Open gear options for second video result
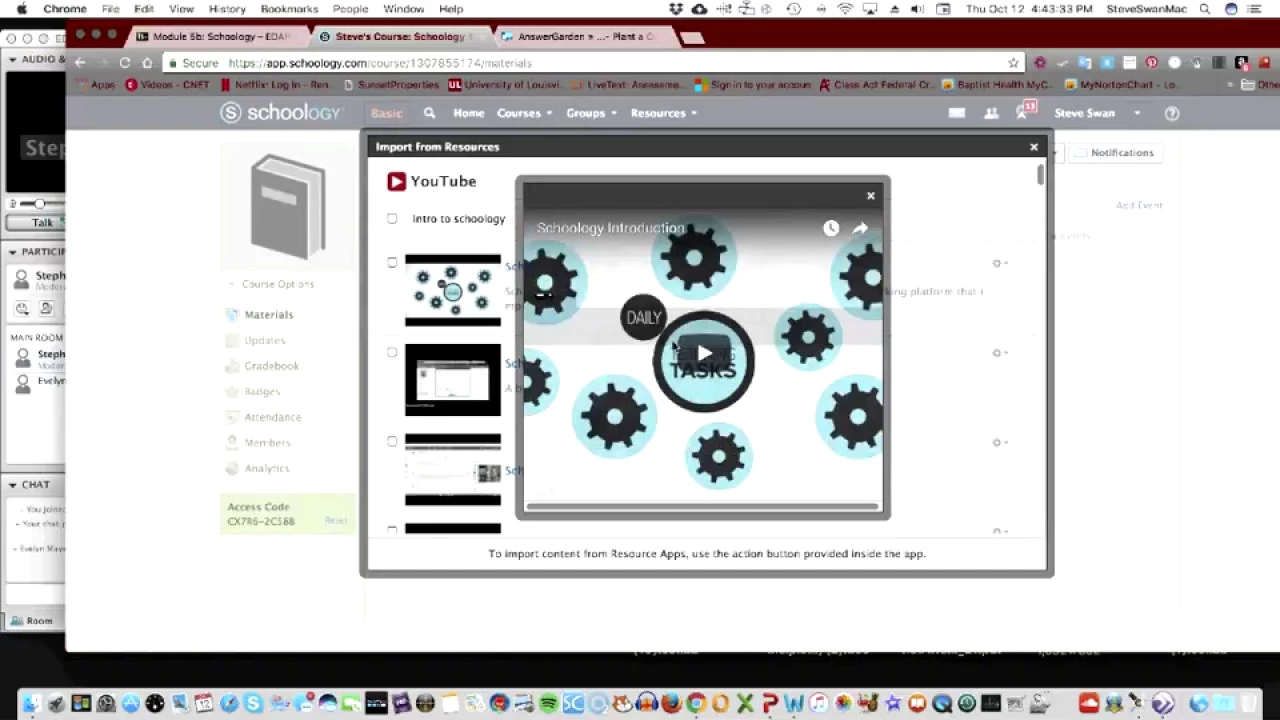The width and height of the screenshot is (1280, 720). (999, 353)
